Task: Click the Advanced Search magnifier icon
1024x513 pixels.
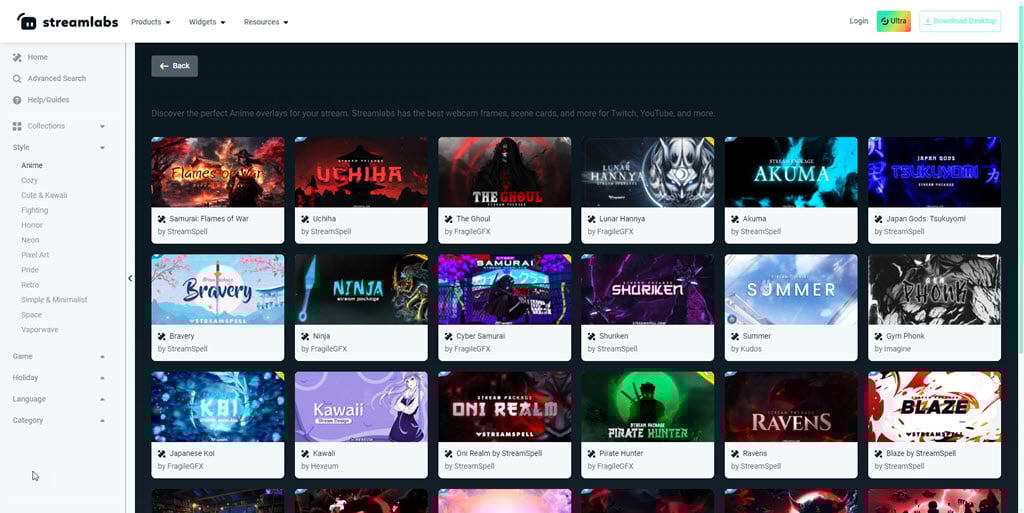Action: (17, 78)
